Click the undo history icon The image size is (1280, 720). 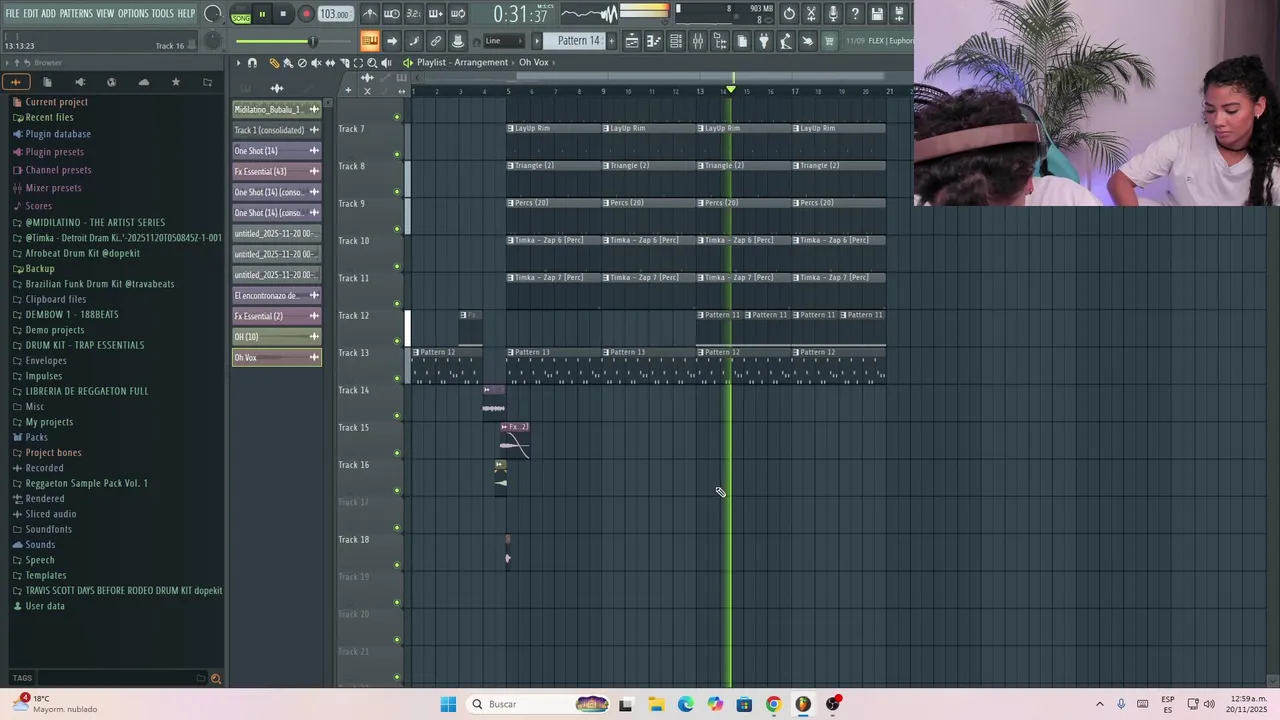[x=789, y=14]
